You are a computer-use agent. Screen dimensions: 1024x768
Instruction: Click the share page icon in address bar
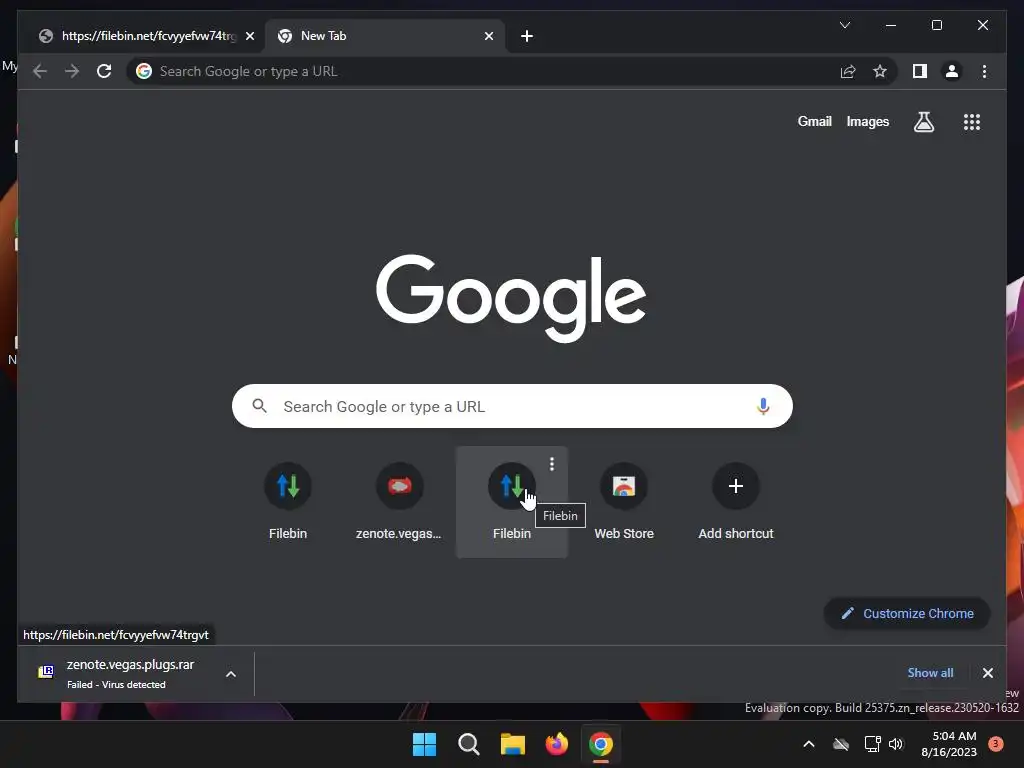pos(848,71)
